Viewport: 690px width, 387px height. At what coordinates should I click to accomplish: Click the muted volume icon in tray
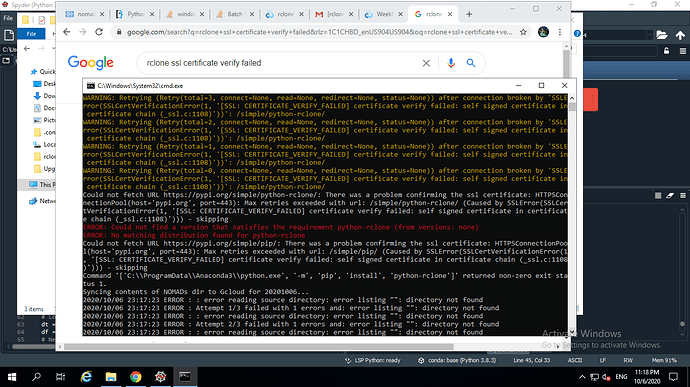[x=606, y=377]
